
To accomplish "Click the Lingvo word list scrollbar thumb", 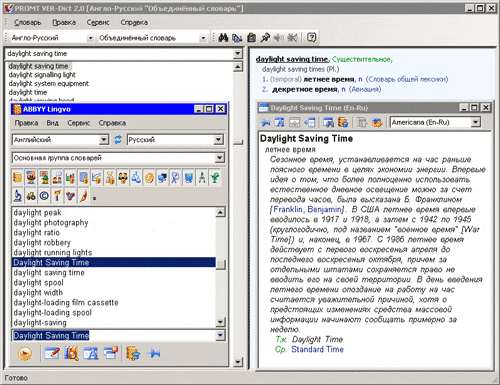I will point(220,264).
